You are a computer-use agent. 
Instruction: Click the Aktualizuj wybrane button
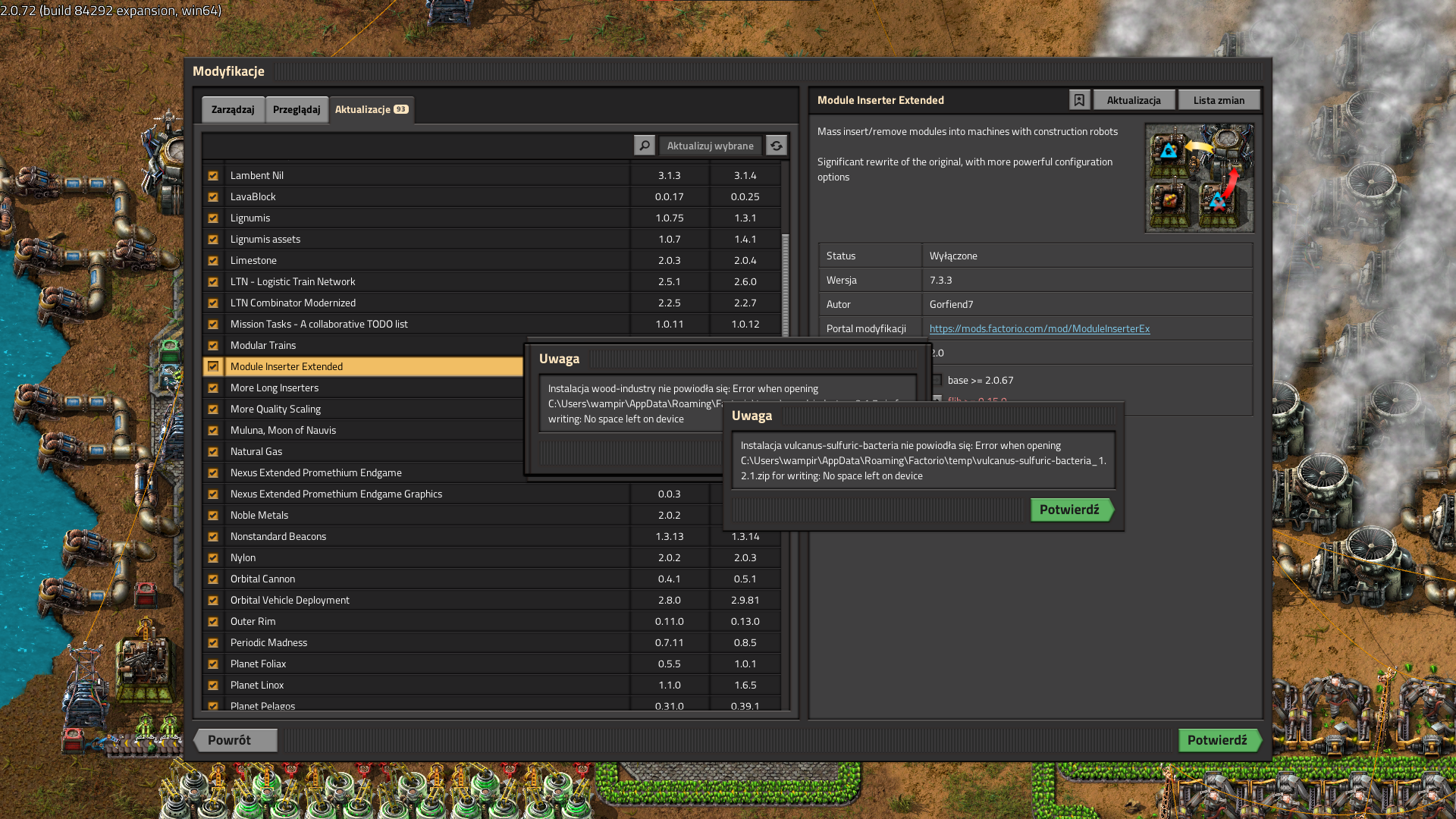[710, 146]
